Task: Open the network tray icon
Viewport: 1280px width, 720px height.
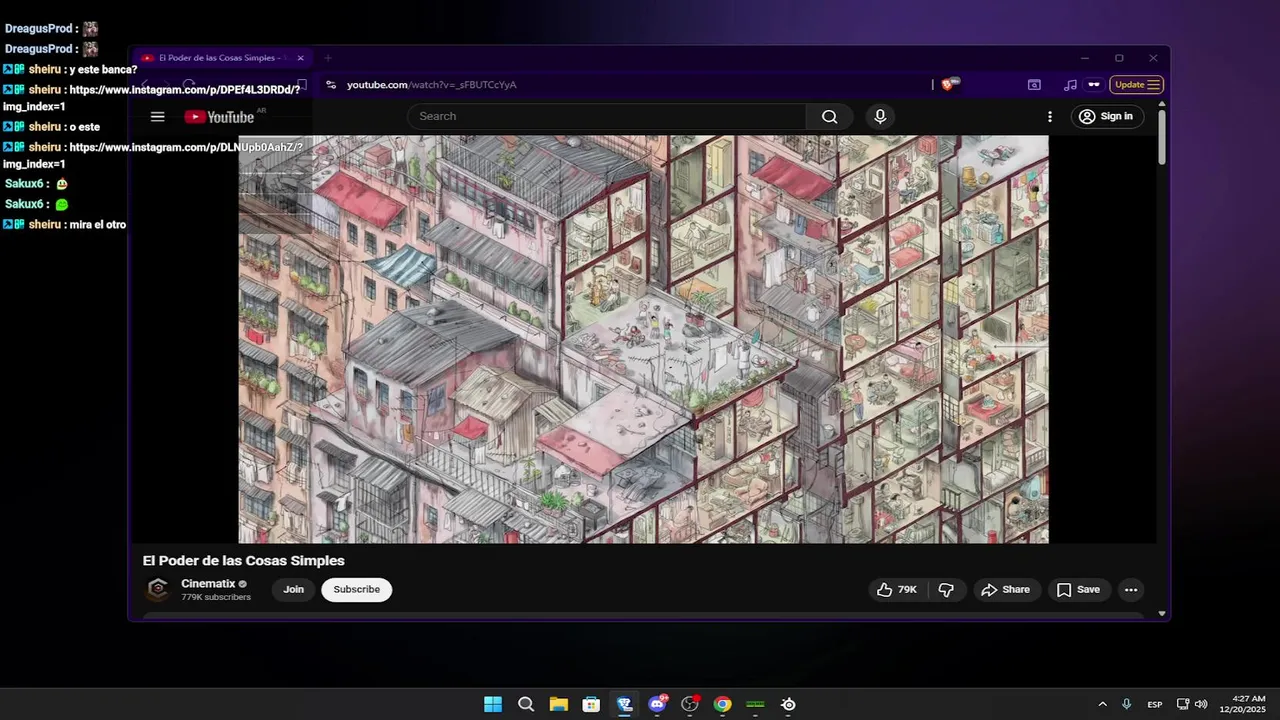Action: pyautogui.click(x=1183, y=704)
